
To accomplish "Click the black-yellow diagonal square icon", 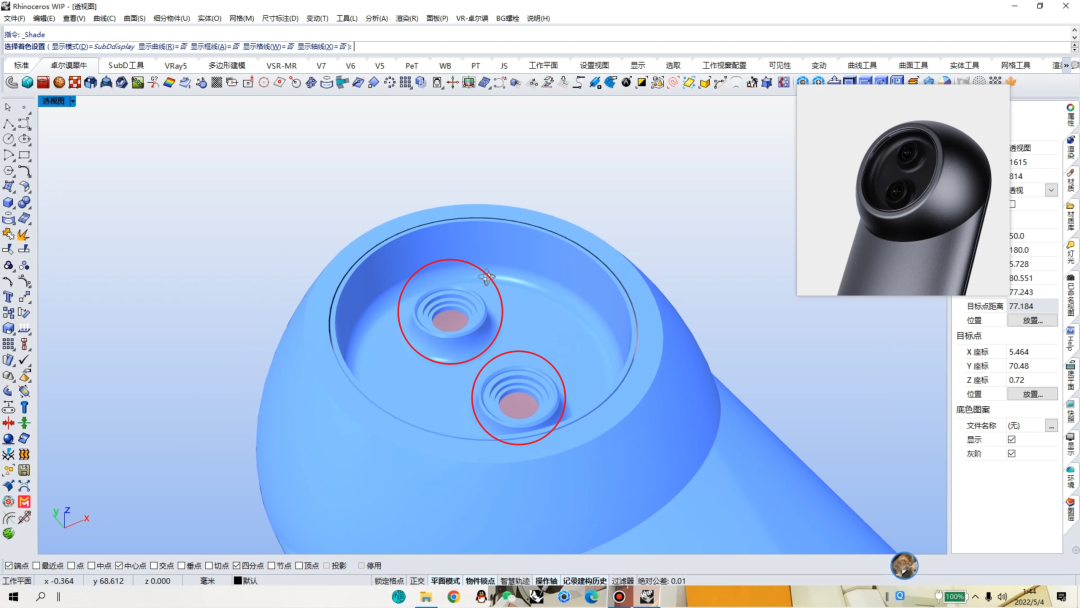I will 641,83.
